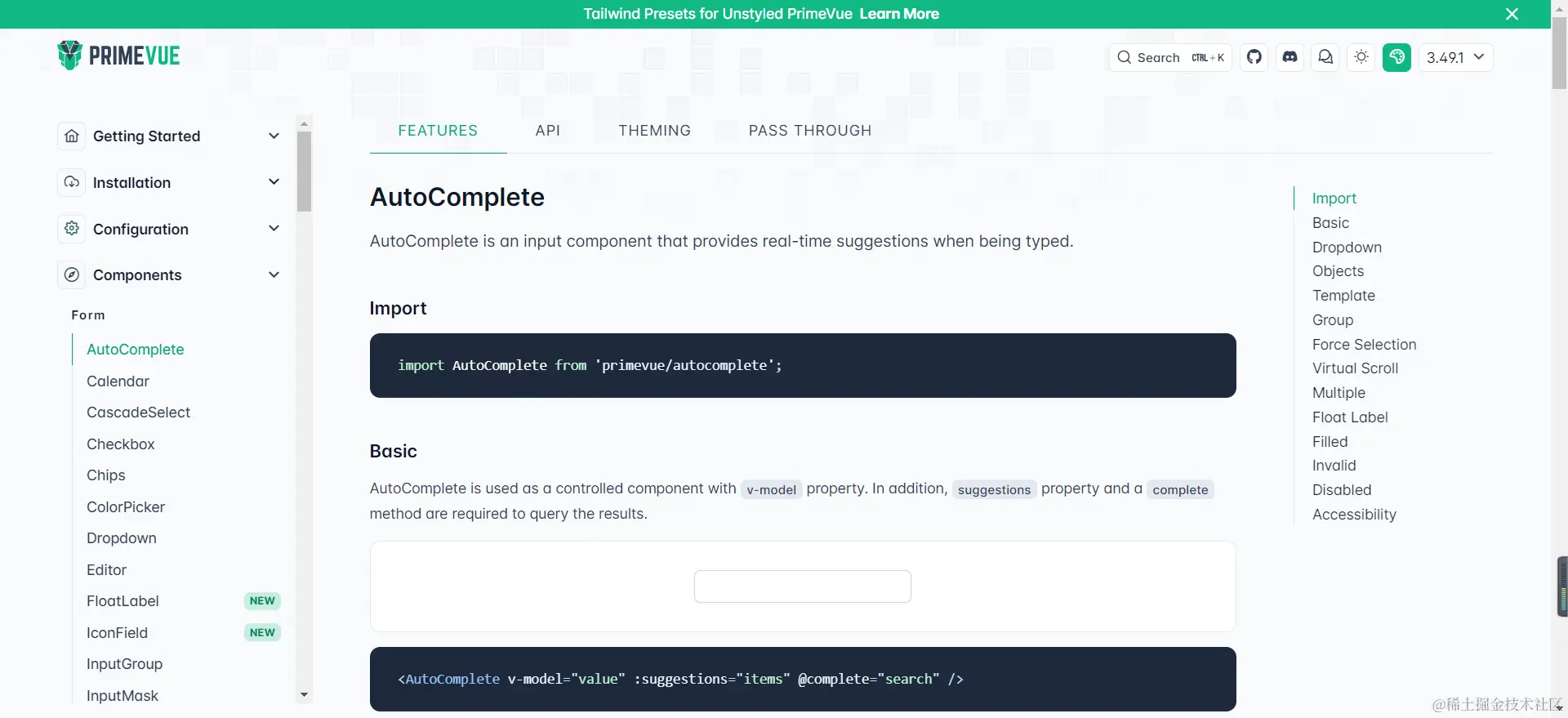Click the PrimeVue logo
This screenshot has width=1568, height=718.
pos(119,56)
